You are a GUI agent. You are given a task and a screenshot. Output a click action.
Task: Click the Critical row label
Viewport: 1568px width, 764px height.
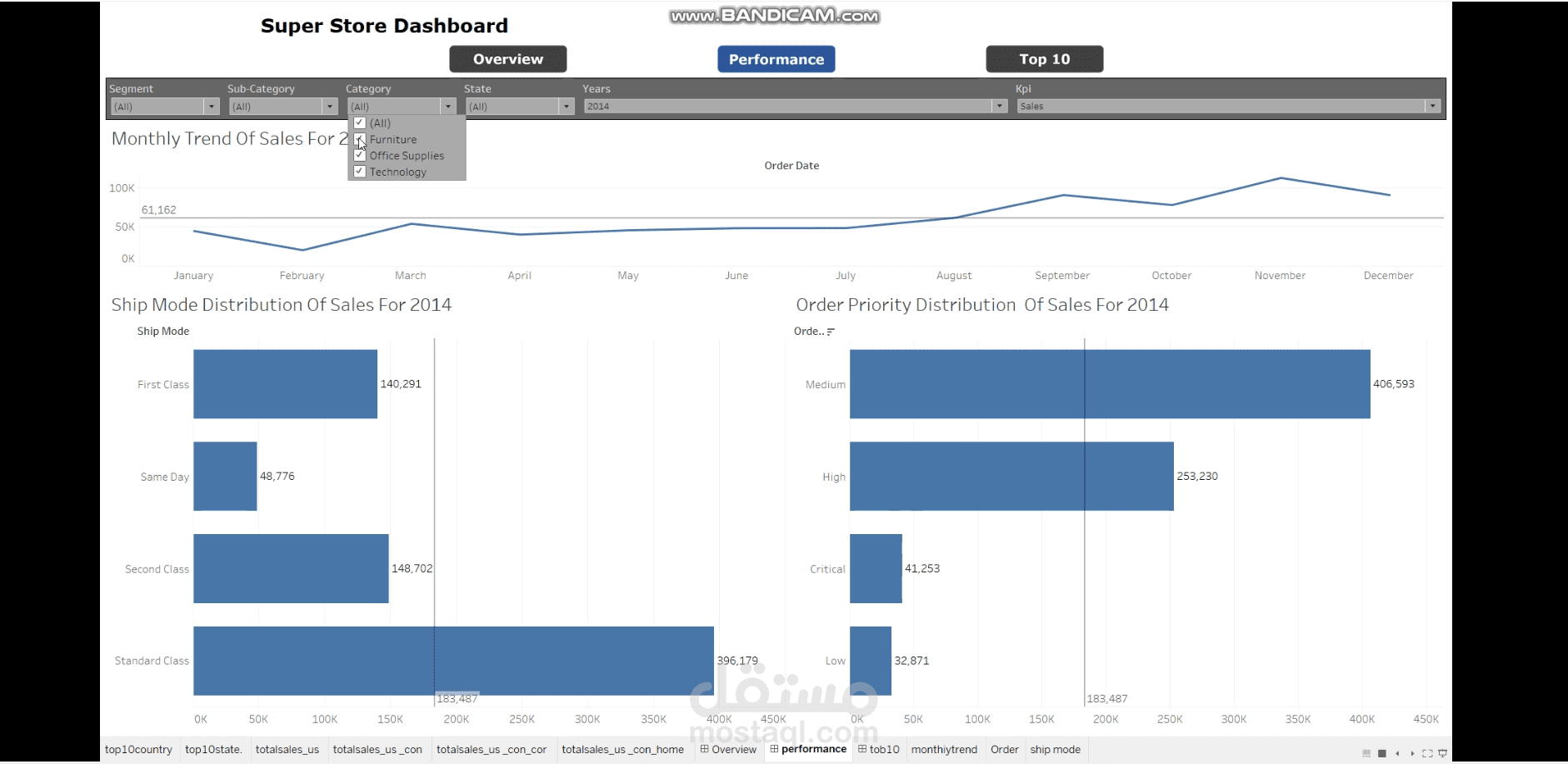click(x=827, y=569)
